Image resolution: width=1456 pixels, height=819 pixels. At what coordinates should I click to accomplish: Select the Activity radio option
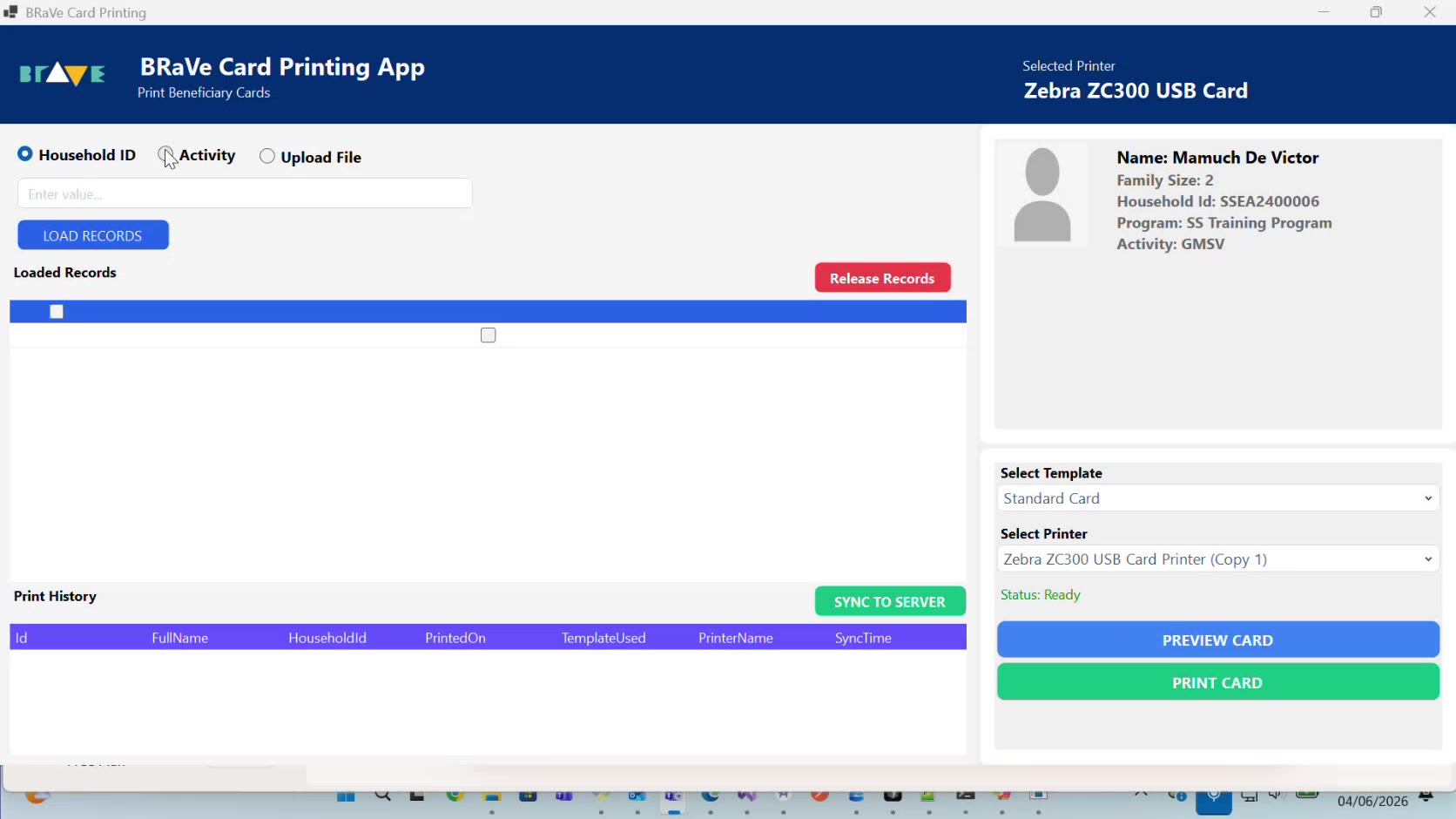(x=165, y=155)
